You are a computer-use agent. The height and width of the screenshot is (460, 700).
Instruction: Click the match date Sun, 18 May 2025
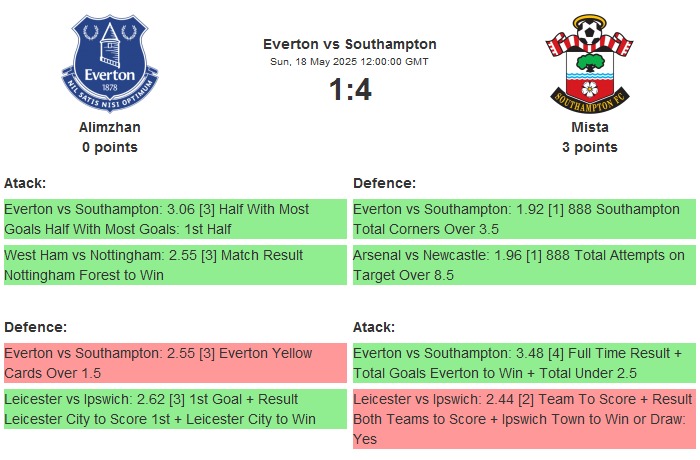pos(350,62)
